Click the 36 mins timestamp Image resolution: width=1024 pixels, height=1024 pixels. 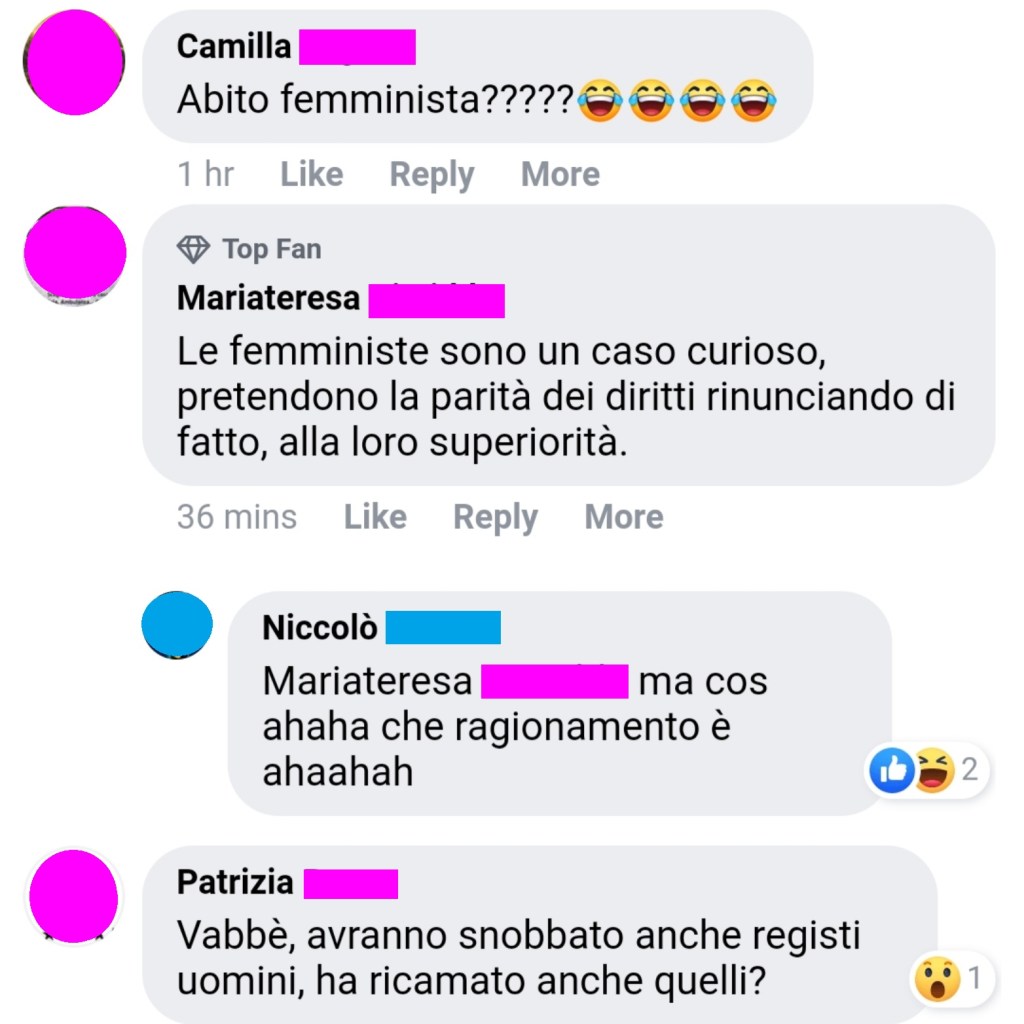(236, 517)
